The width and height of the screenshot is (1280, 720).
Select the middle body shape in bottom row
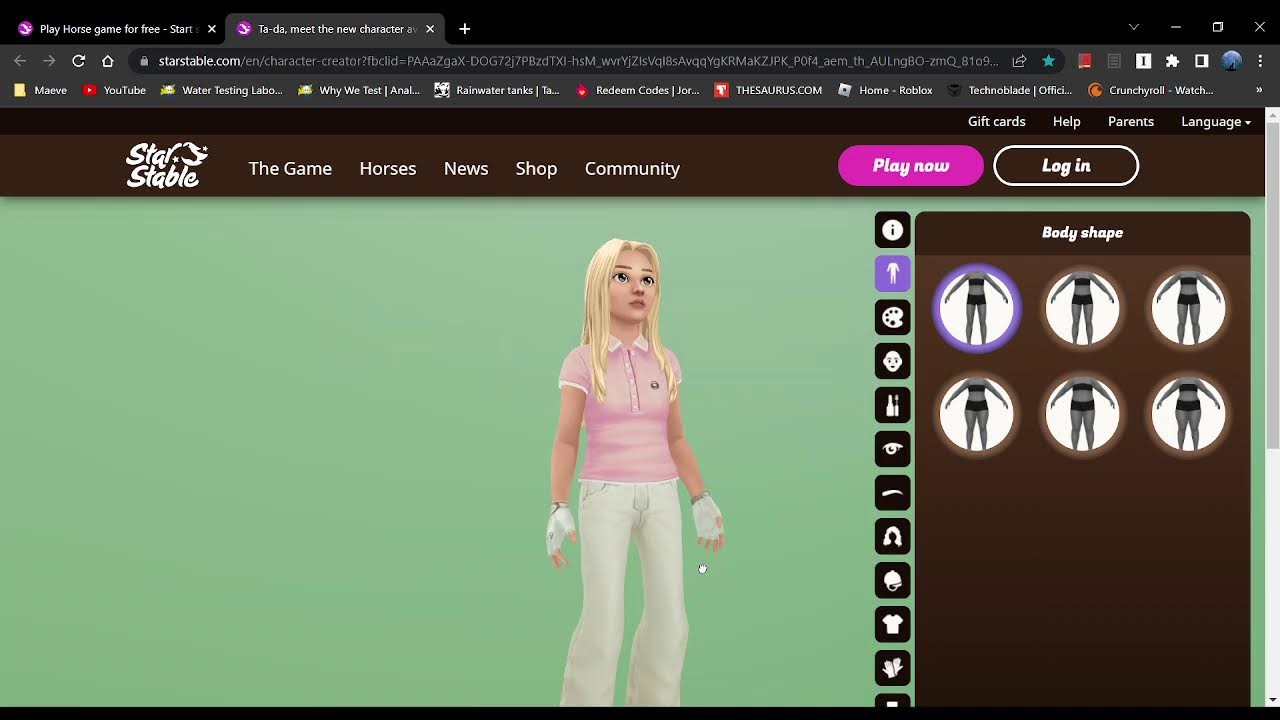(1082, 414)
